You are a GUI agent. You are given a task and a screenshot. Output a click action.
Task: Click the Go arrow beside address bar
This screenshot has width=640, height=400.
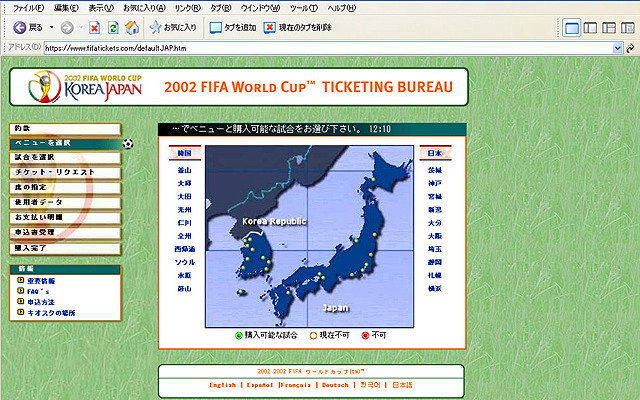pos(631,48)
